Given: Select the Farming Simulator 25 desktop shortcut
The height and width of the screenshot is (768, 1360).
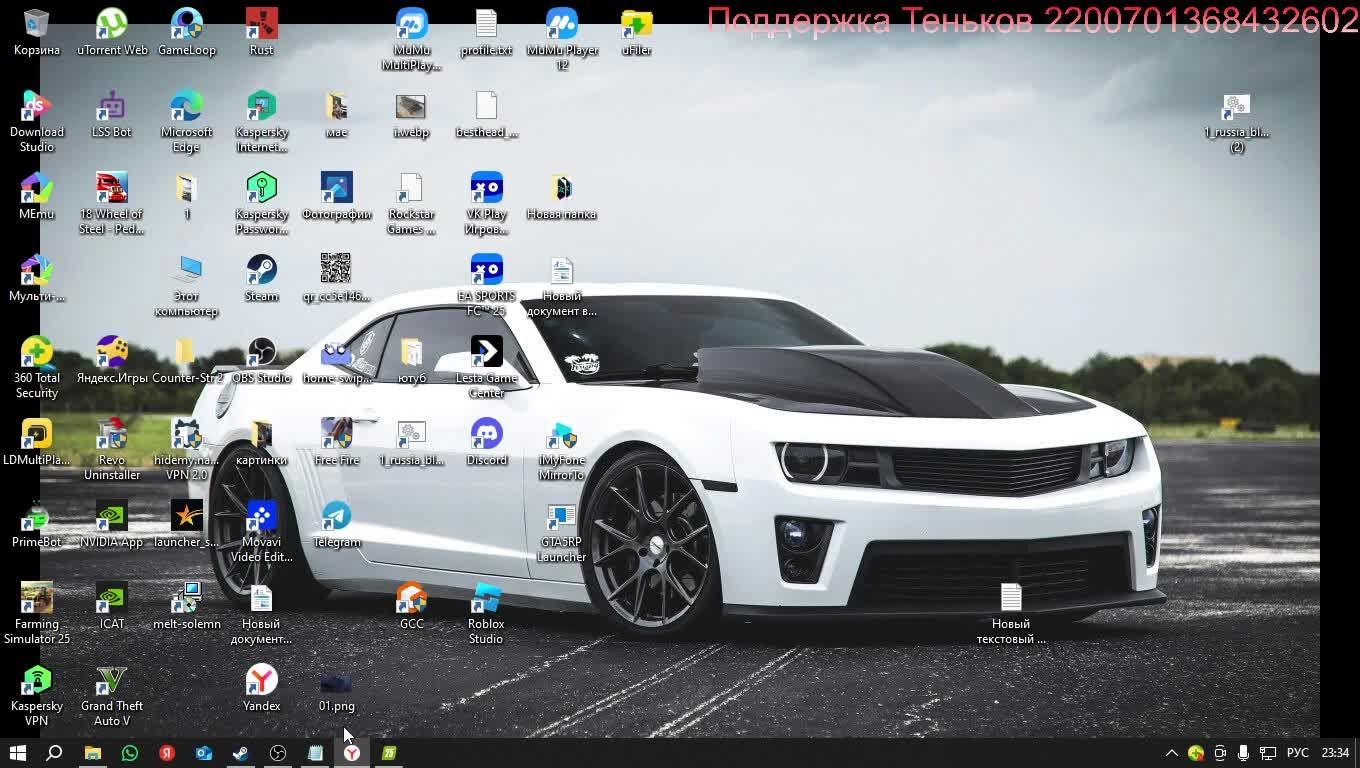Looking at the screenshot, I should [x=37, y=614].
